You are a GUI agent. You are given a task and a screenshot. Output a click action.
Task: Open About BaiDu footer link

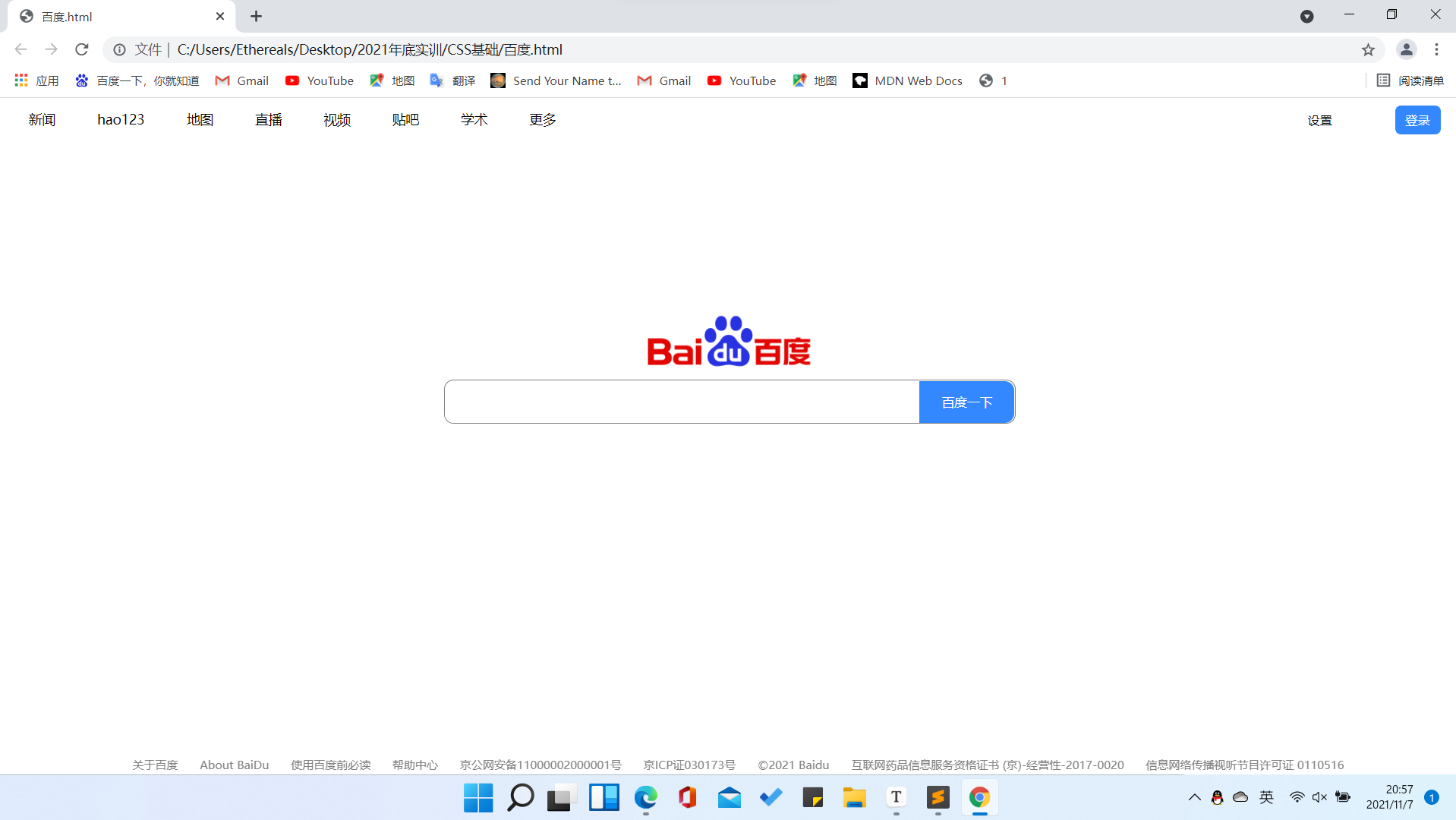(235, 765)
